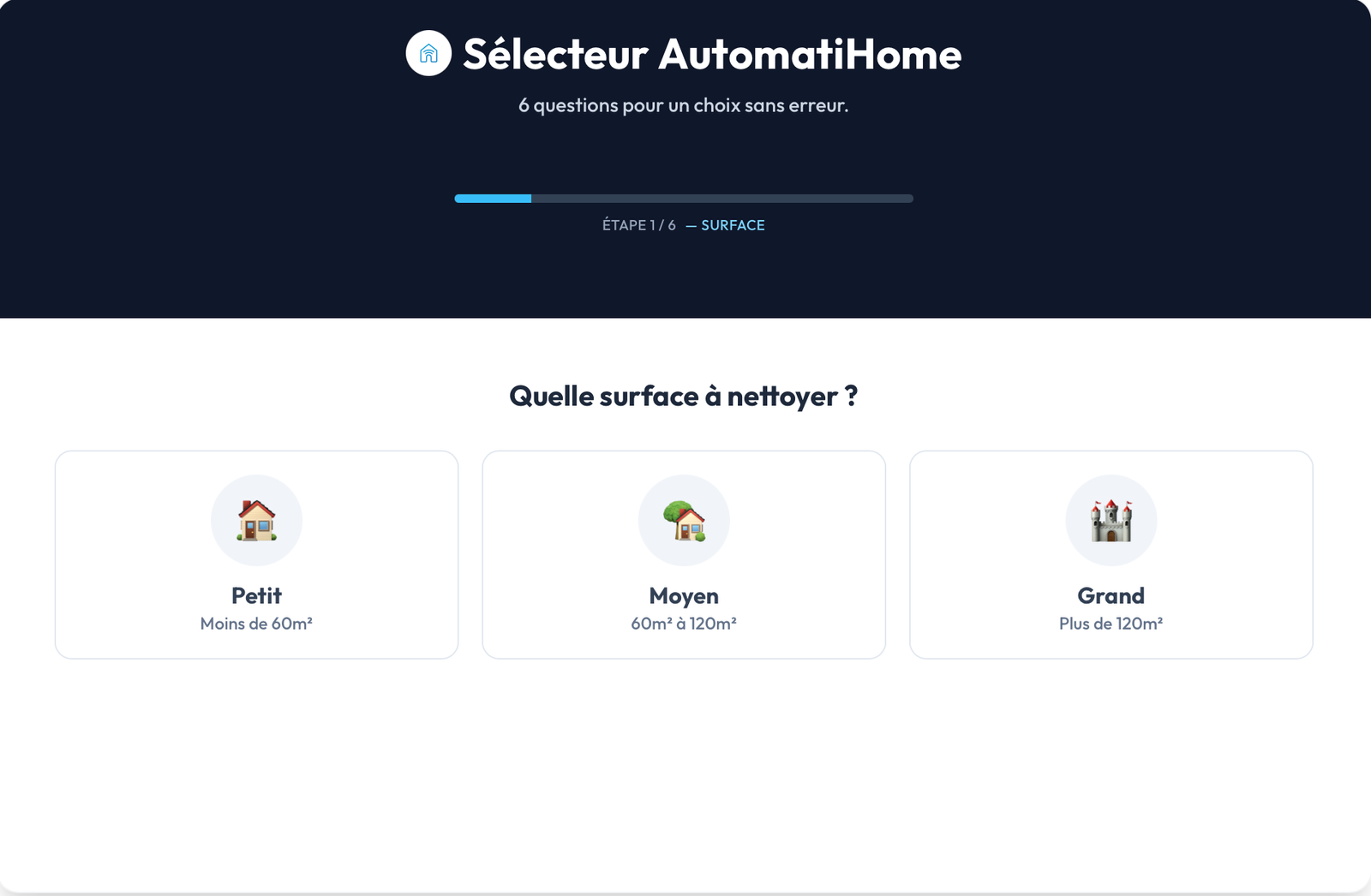Viewport: 1371px width, 896px height.
Task: Select the Grand option card
Action: pyautogui.click(x=1111, y=554)
